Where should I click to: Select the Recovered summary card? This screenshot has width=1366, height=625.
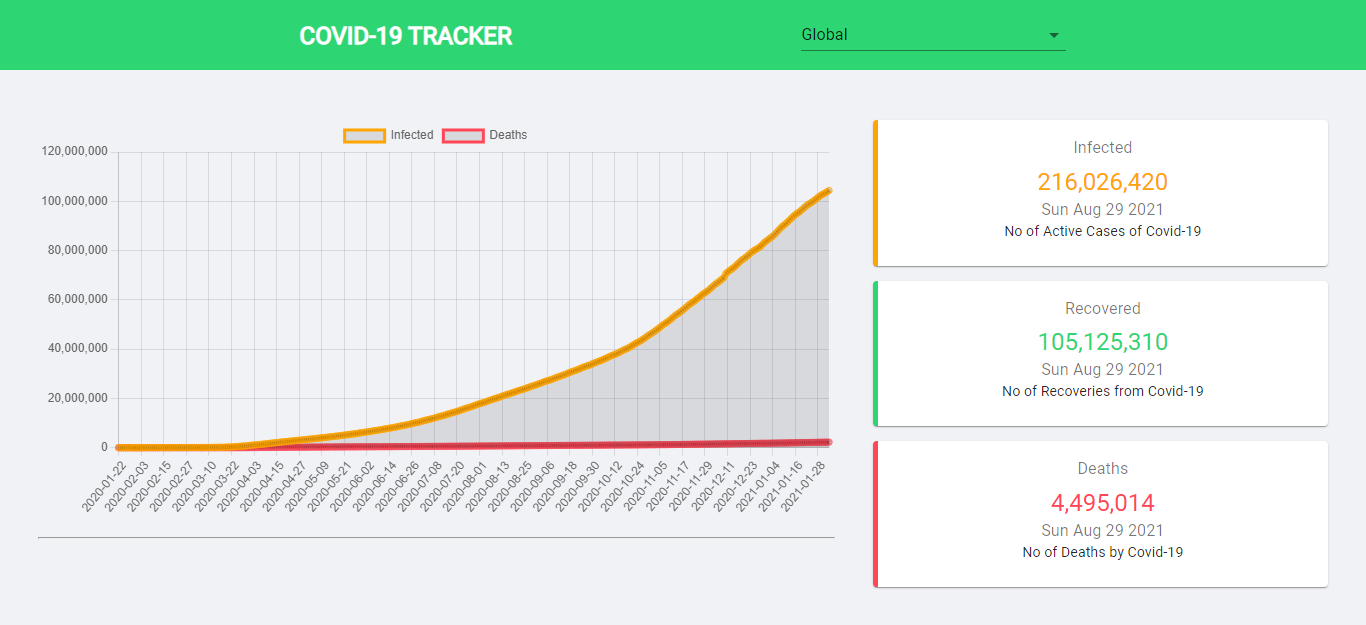pos(1101,353)
